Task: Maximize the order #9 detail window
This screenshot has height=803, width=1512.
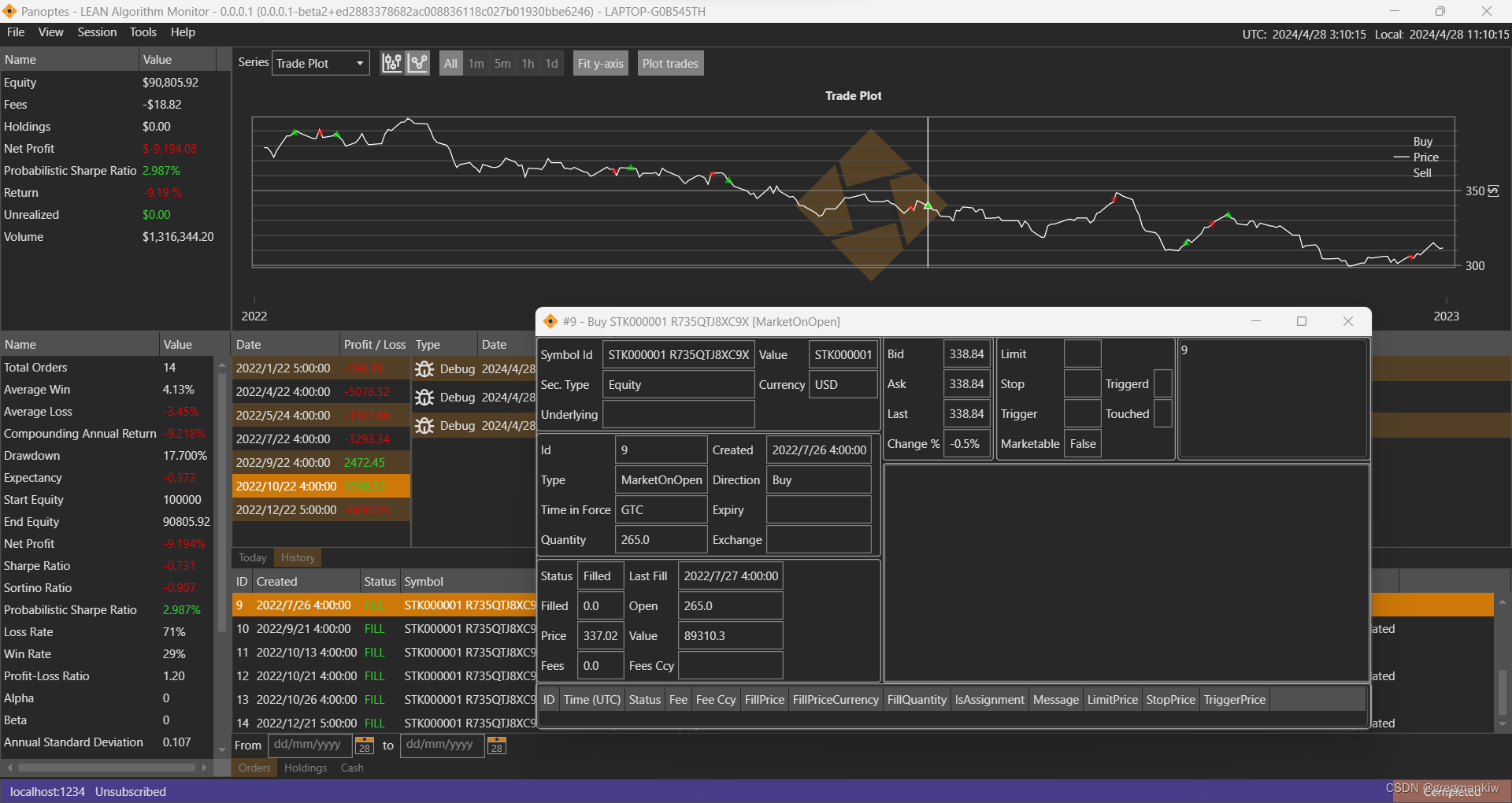Action: click(1302, 321)
